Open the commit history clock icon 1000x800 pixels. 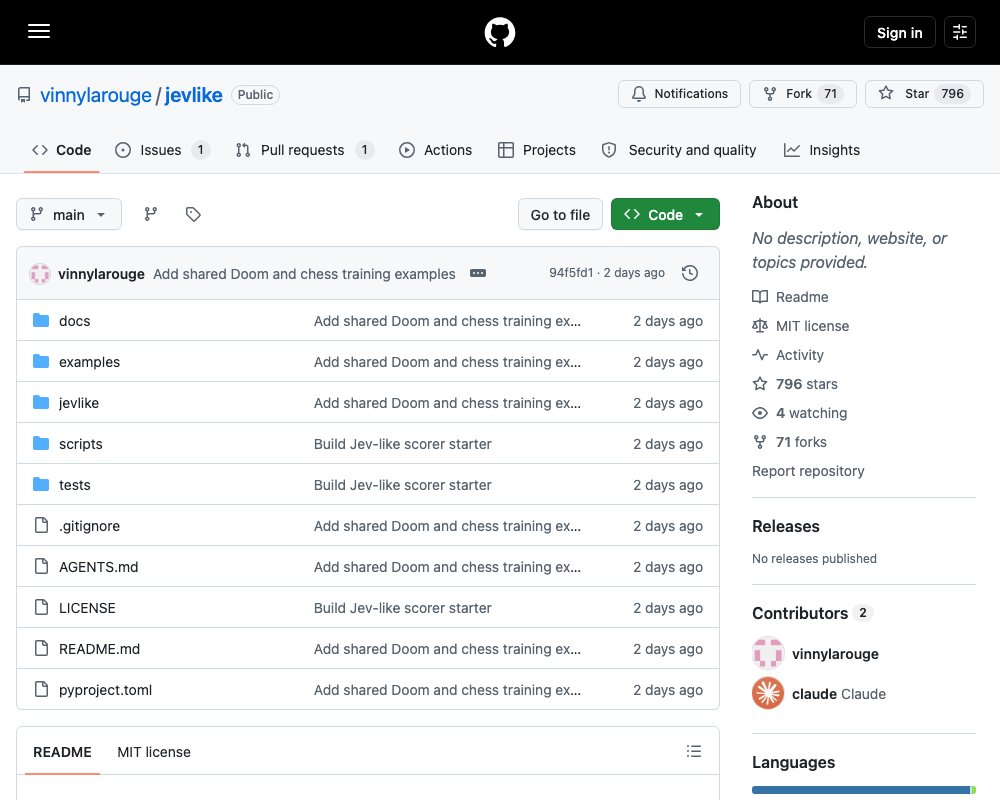690,273
